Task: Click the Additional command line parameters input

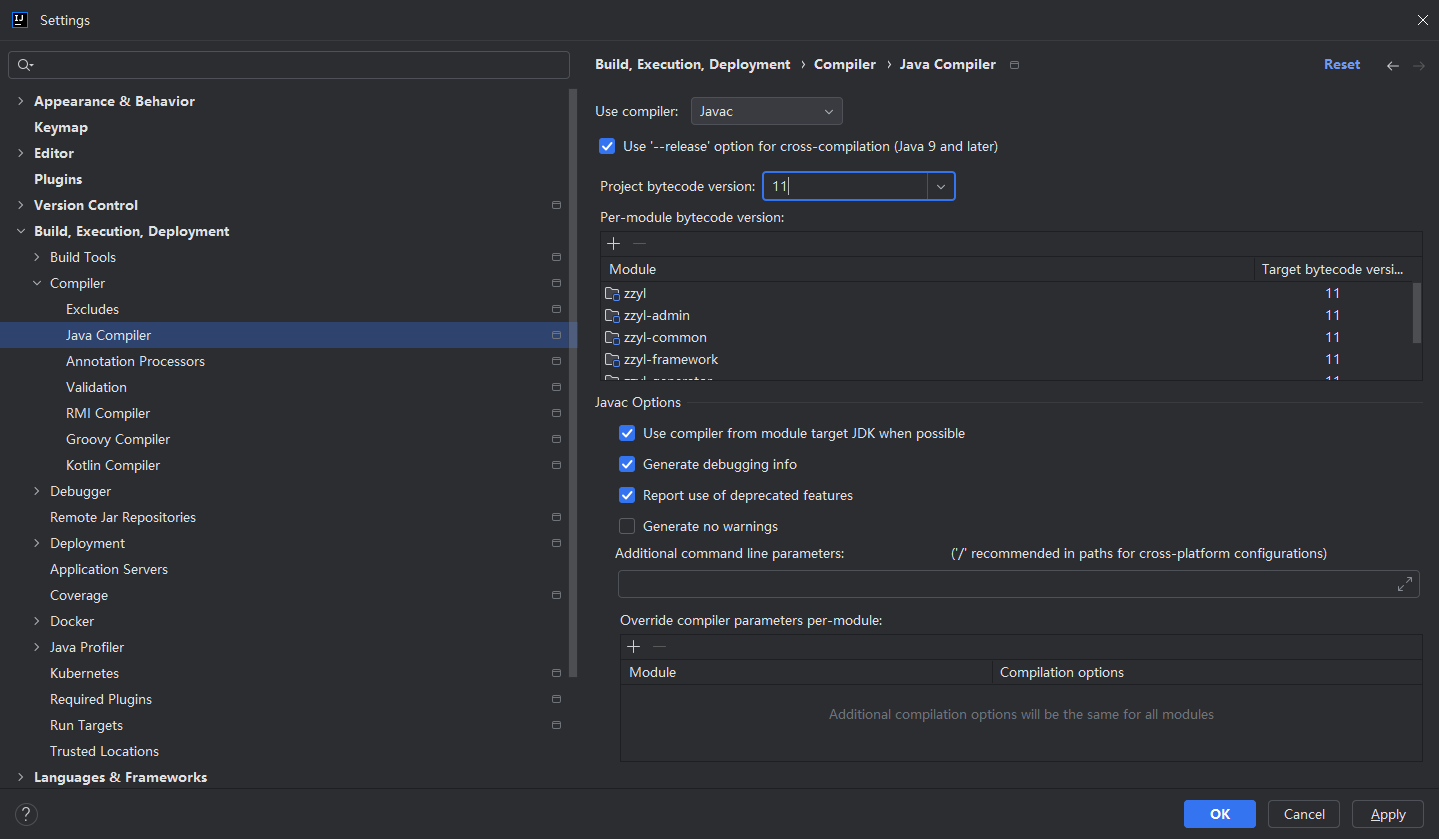Action: click(x=1007, y=584)
